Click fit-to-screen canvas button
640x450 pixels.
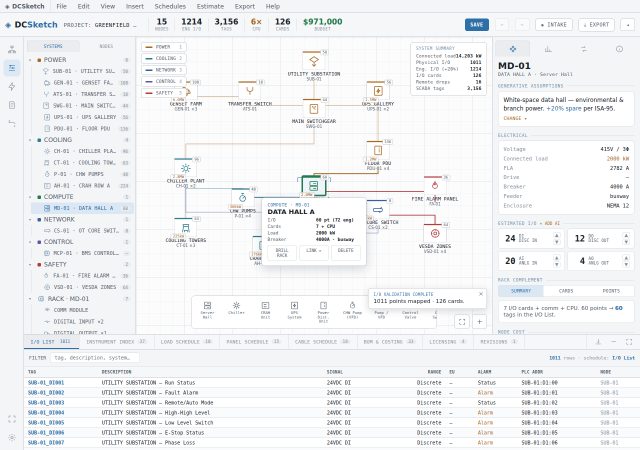pos(462,322)
